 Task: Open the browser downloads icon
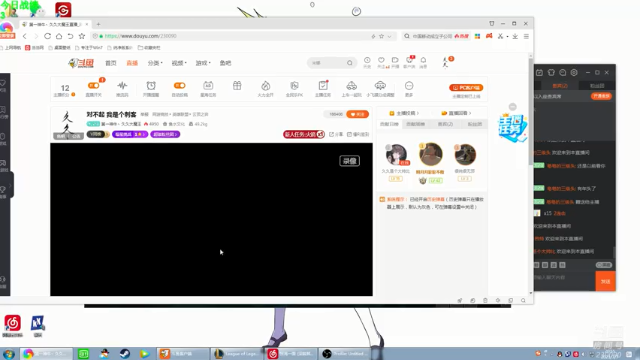[515, 36]
